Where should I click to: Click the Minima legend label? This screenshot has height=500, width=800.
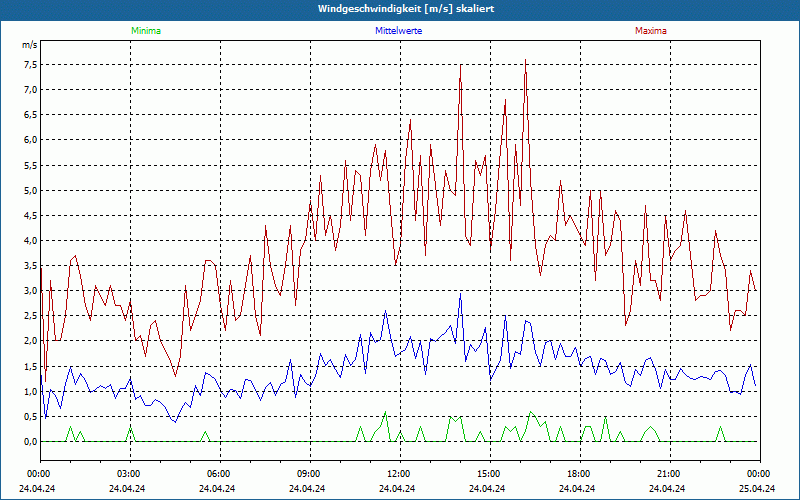click(145, 31)
